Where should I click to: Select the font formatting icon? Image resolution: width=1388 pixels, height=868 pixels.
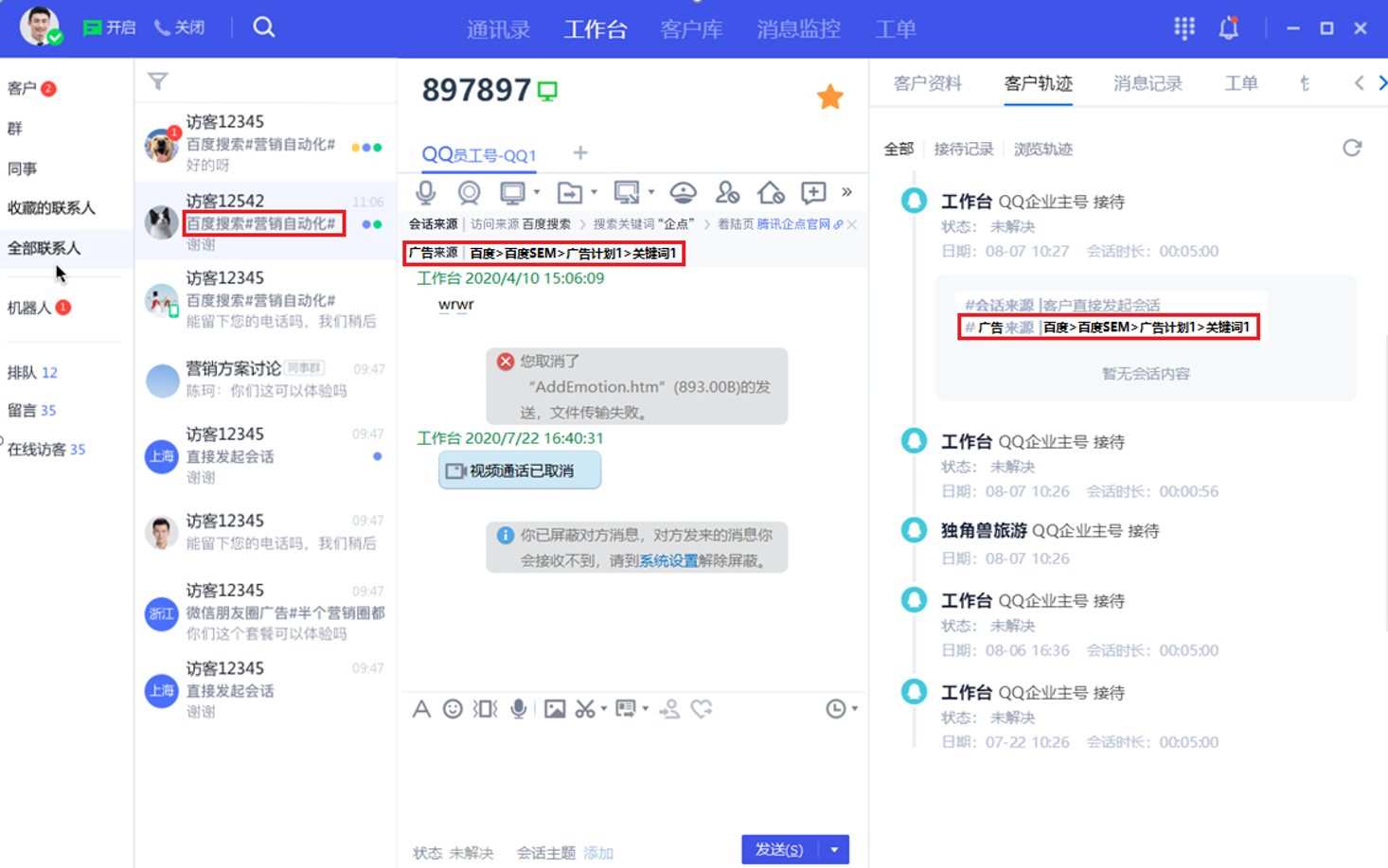(x=421, y=708)
